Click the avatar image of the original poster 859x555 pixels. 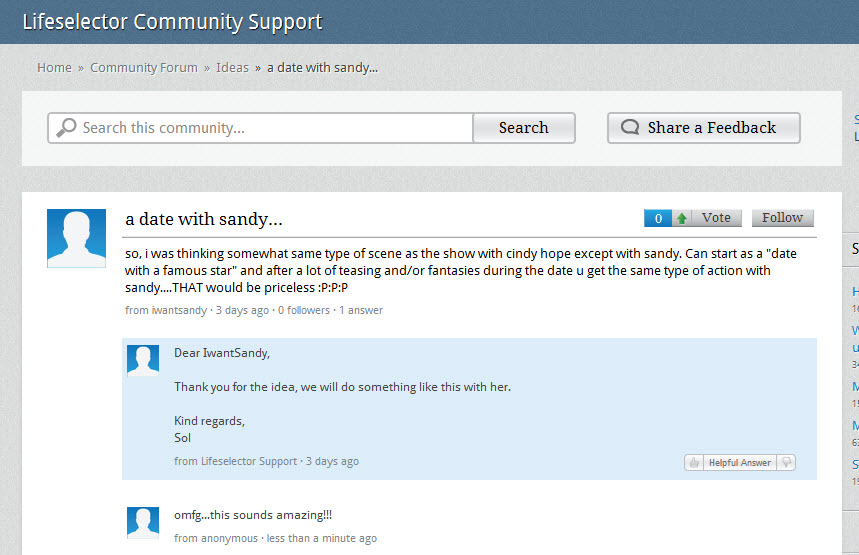tap(76, 238)
